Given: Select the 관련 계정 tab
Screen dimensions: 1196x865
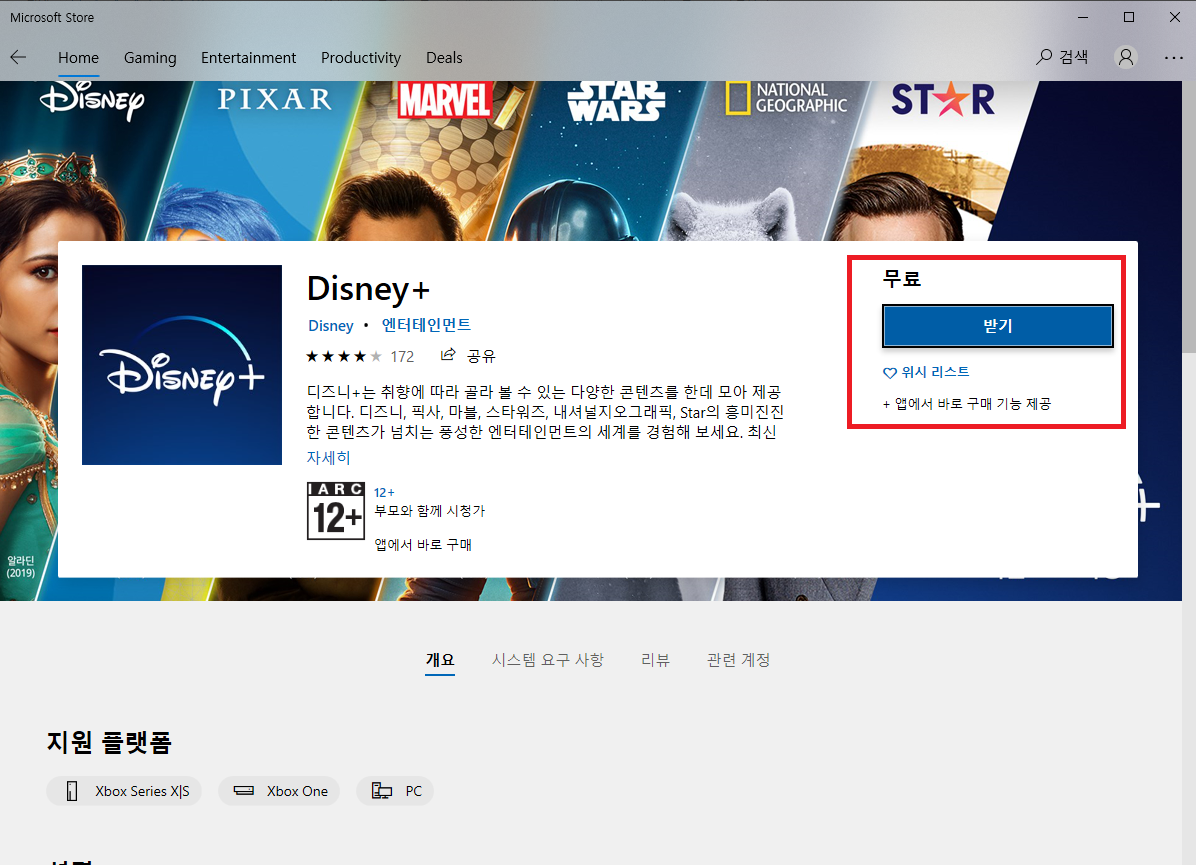Looking at the screenshot, I should [738, 660].
